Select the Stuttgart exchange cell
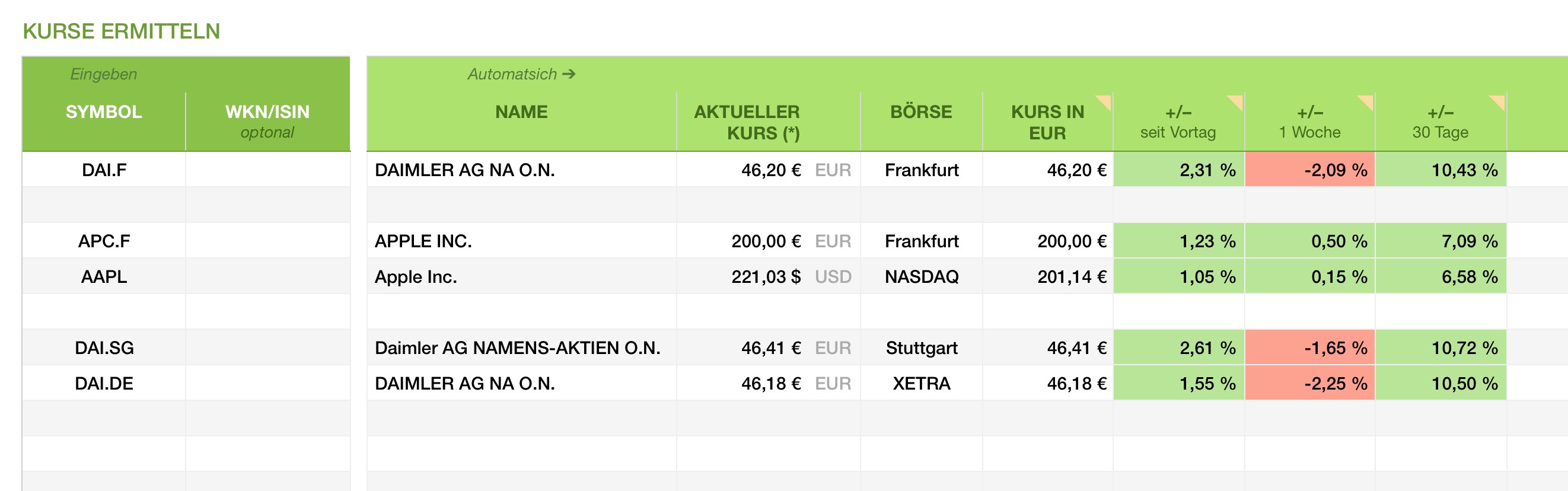The height and width of the screenshot is (491, 1568). (921, 348)
